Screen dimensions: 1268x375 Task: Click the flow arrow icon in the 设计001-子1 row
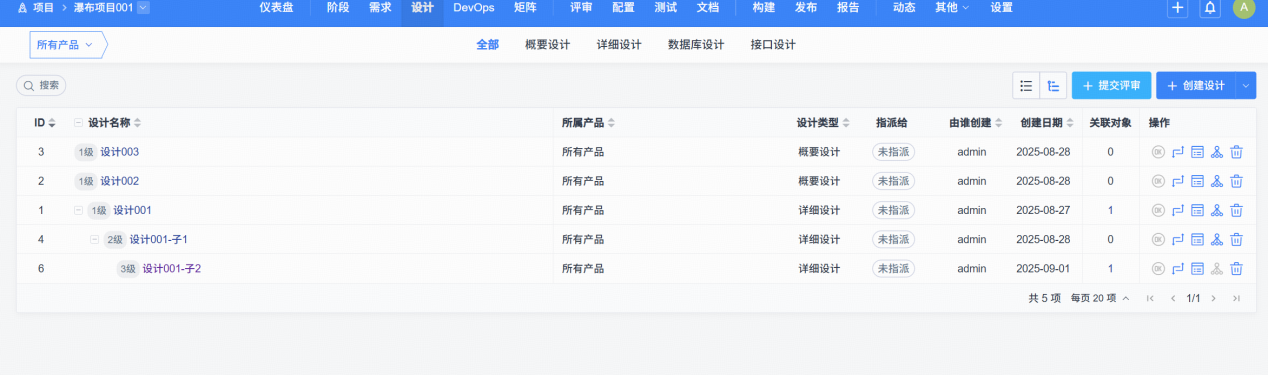(1178, 239)
